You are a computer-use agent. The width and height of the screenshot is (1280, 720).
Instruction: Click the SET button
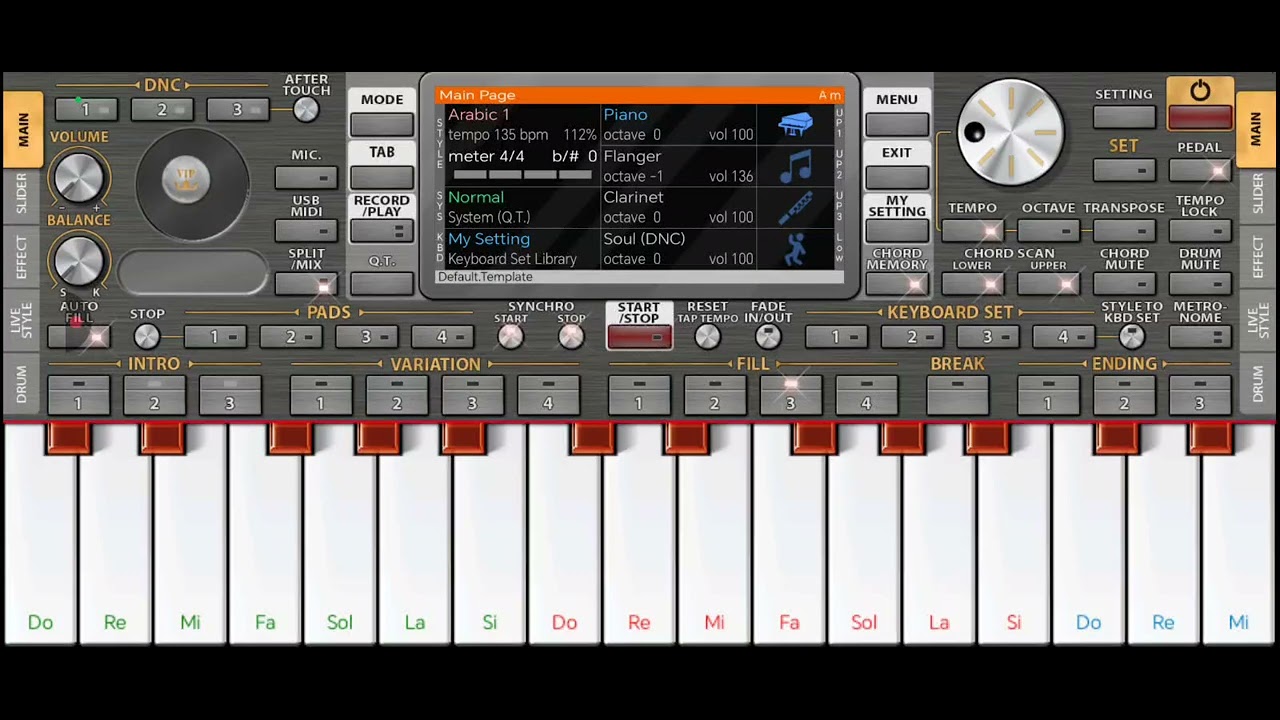1124,170
